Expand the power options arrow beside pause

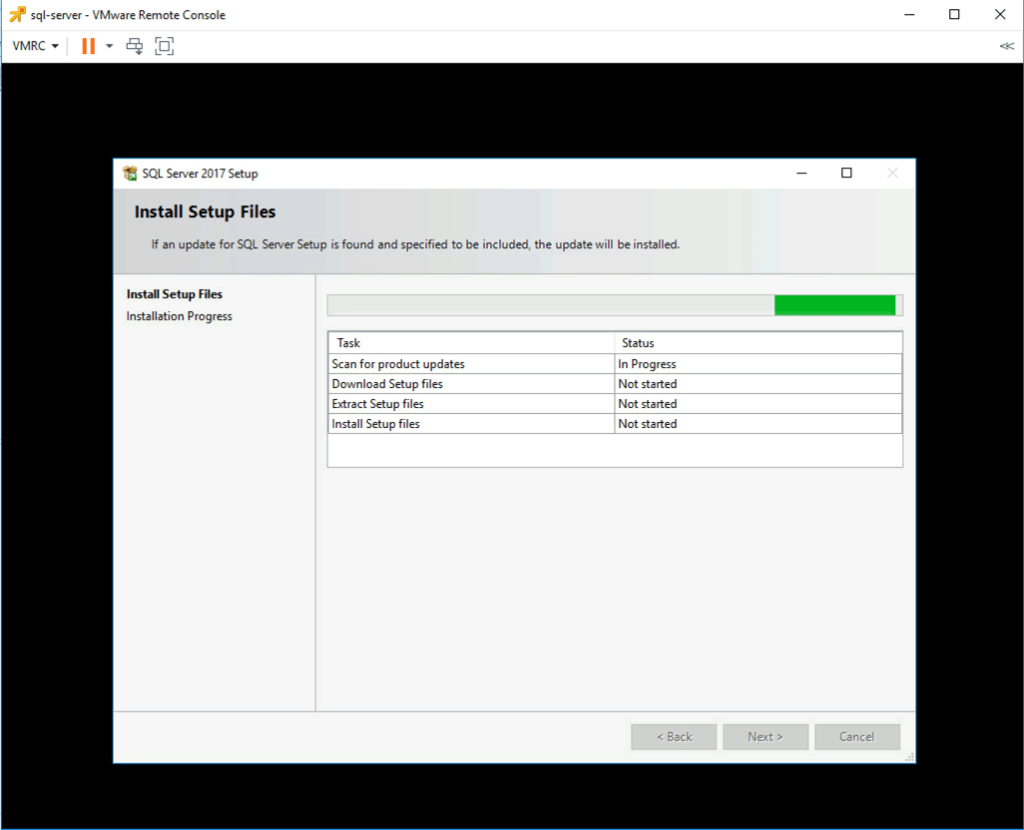point(109,46)
